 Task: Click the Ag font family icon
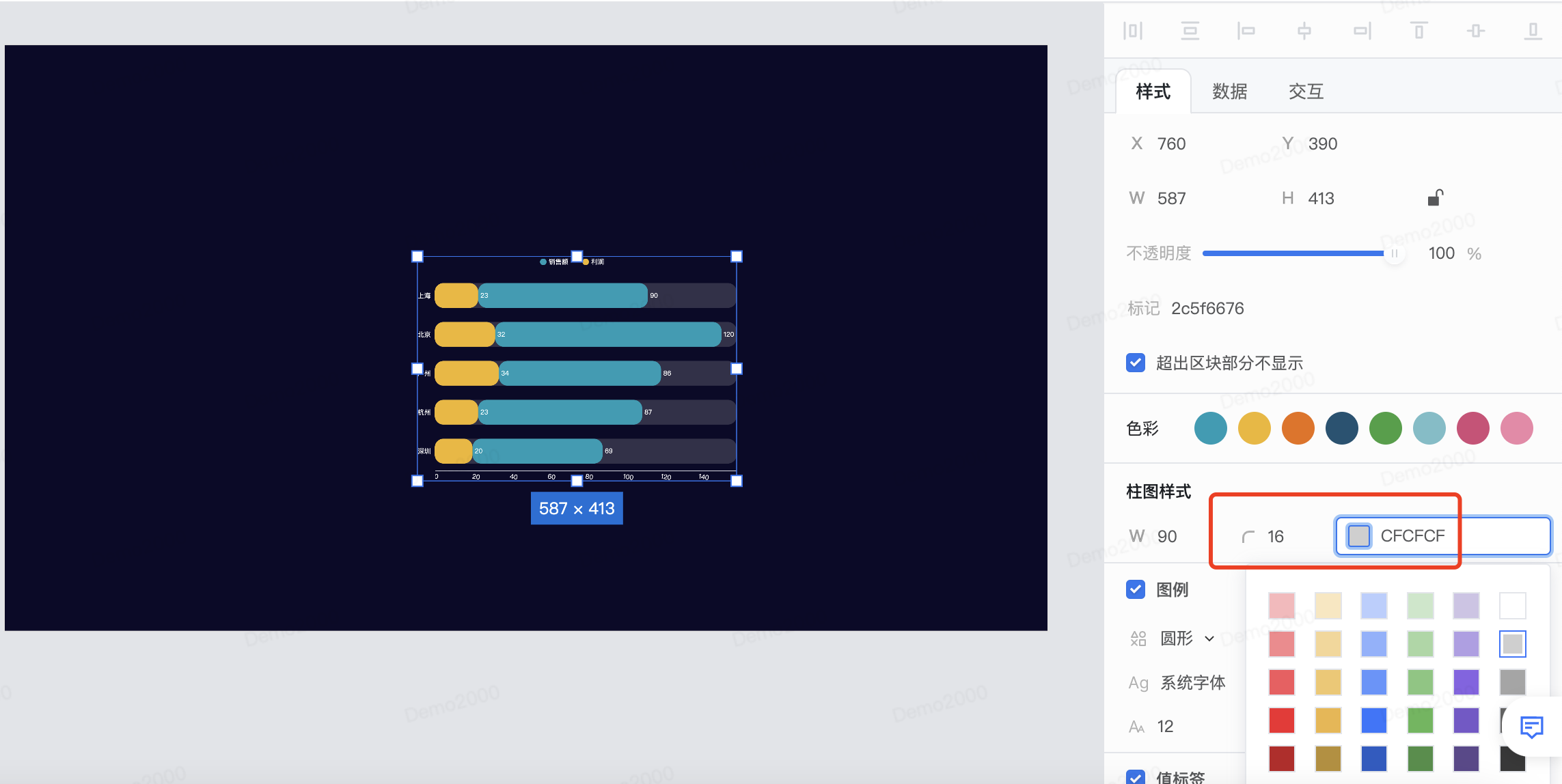pyautogui.click(x=1138, y=683)
